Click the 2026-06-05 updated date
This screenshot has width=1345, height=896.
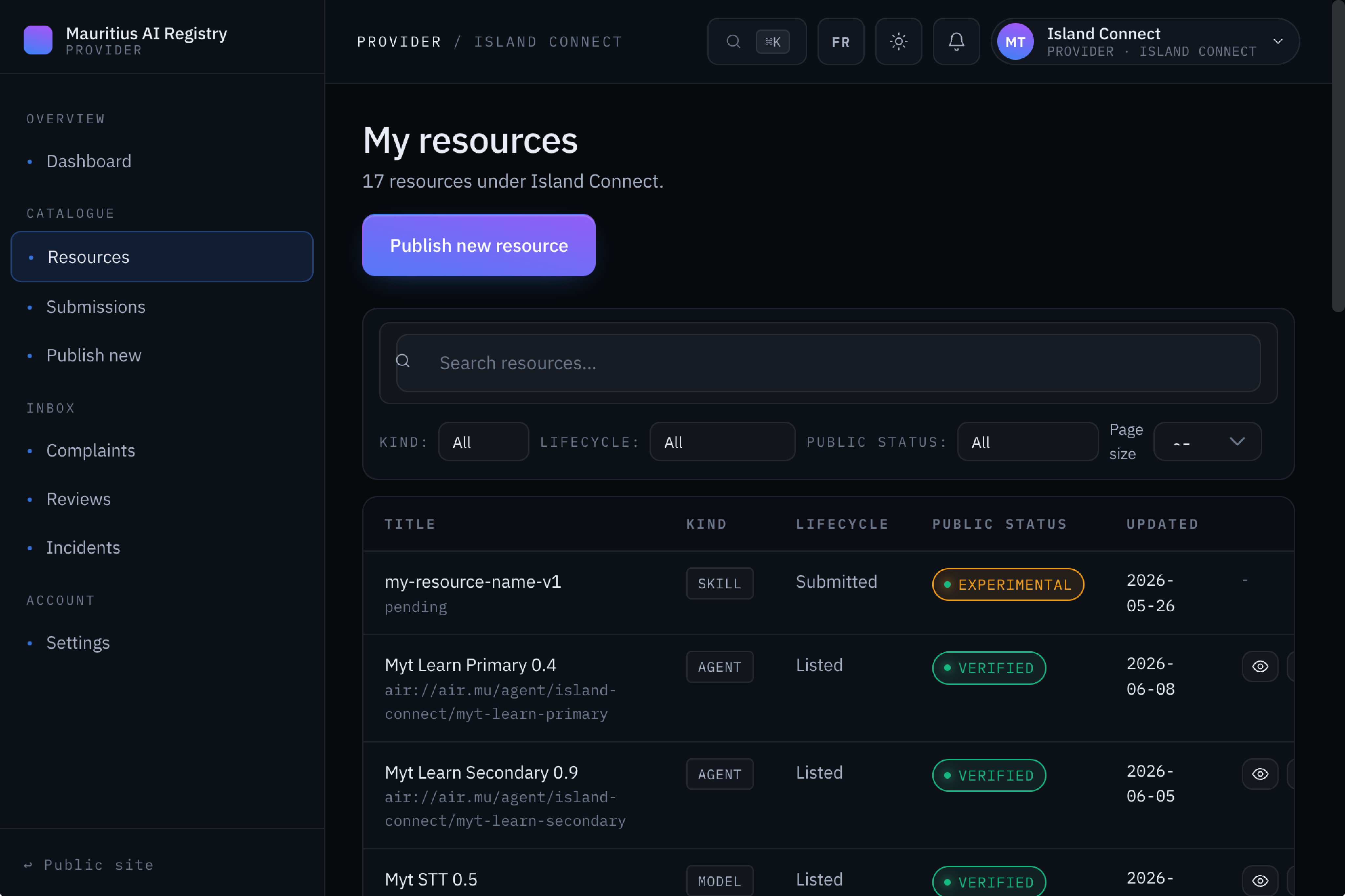[x=1150, y=784]
